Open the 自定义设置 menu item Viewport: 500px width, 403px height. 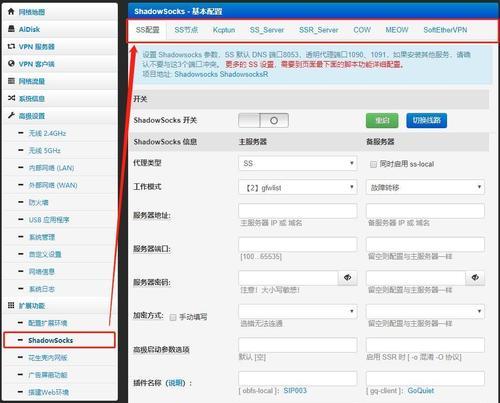pos(45,254)
